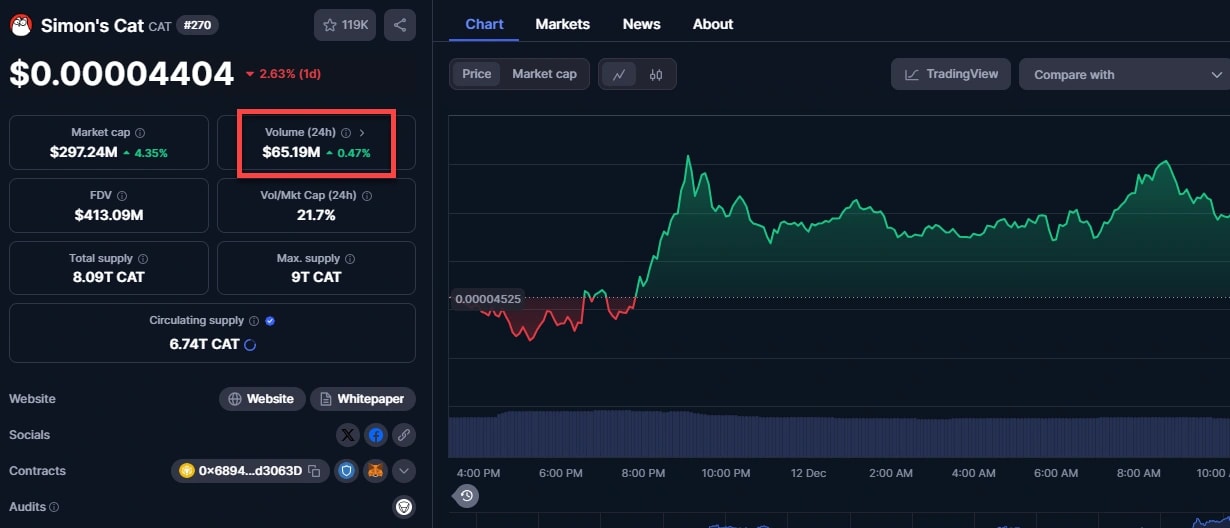The image size is (1230, 528).
Task: Open the Facebook social link
Action: (x=376, y=435)
